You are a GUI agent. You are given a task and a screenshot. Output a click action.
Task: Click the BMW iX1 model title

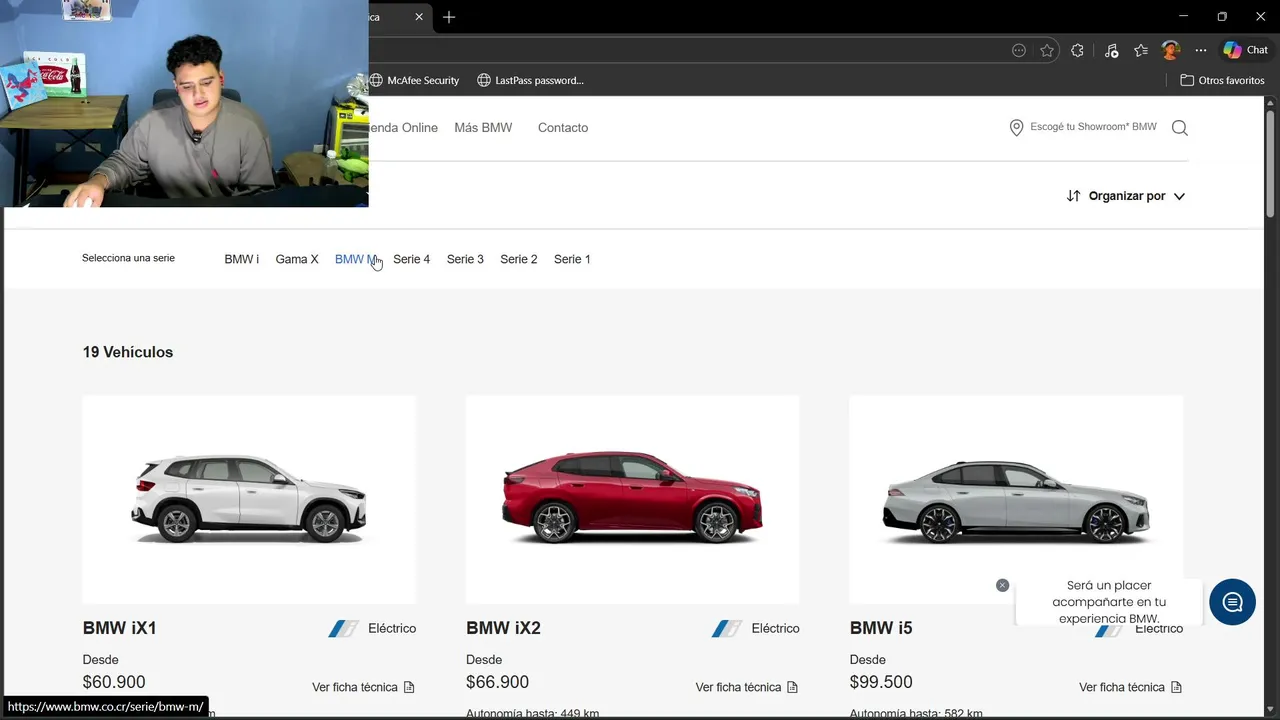point(120,628)
